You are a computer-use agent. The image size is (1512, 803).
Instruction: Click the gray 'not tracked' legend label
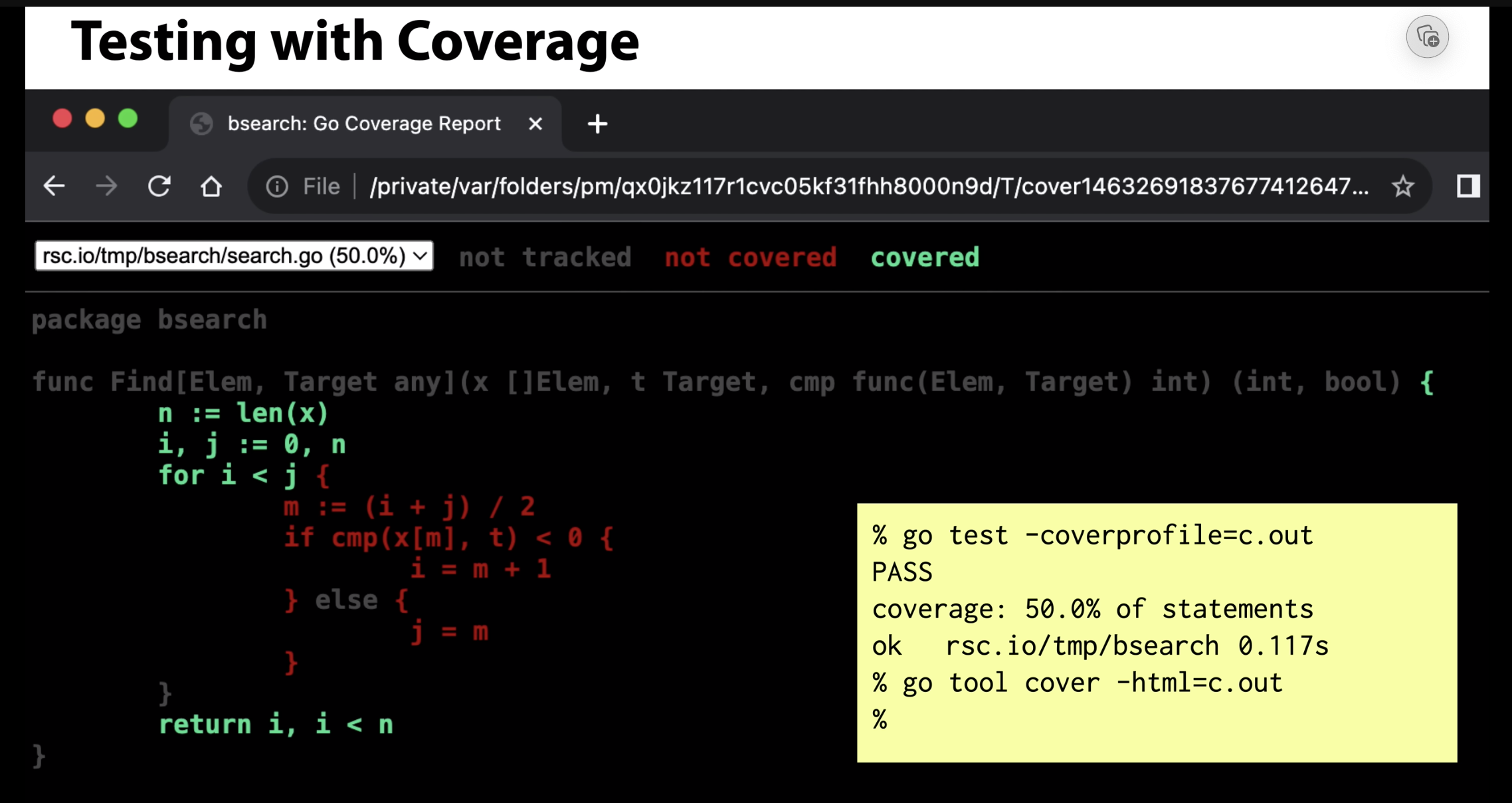tap(545, 257)
